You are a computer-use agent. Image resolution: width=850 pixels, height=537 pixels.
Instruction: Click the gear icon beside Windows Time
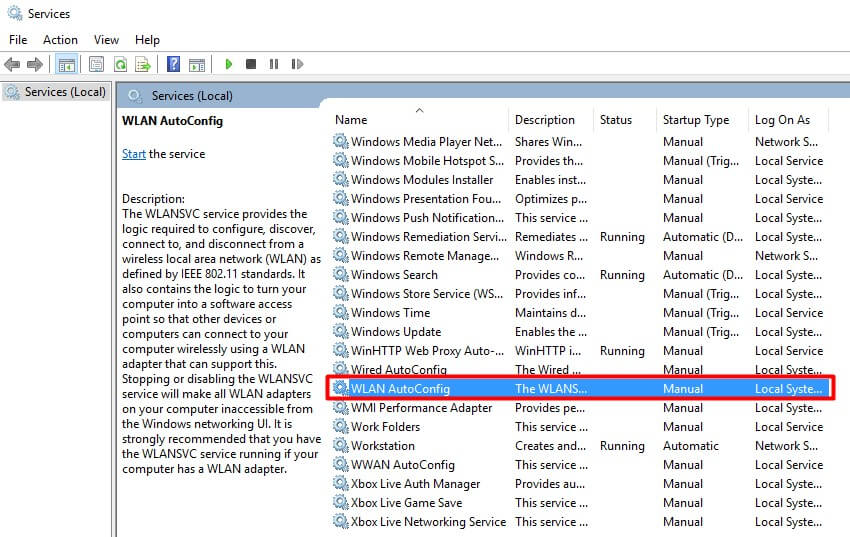[x=340, y=312]
